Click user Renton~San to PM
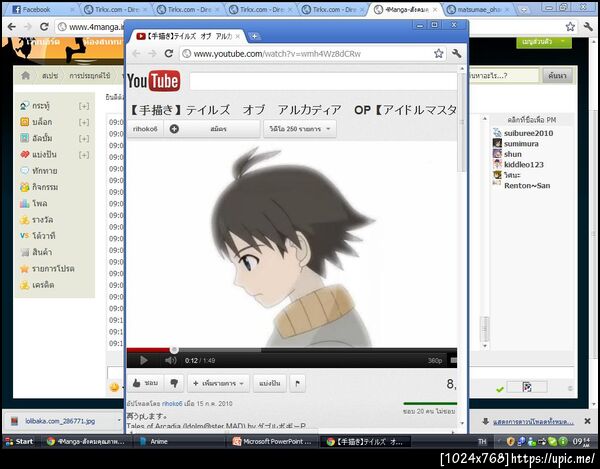Screen dimensions: 600x469 click(x=527, y=186)
